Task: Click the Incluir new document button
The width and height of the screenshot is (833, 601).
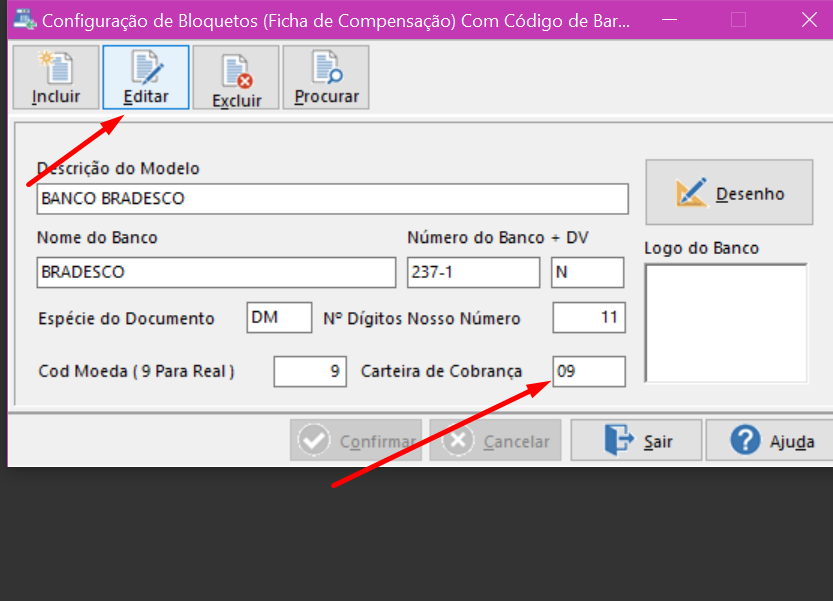Action: (56, 78)
